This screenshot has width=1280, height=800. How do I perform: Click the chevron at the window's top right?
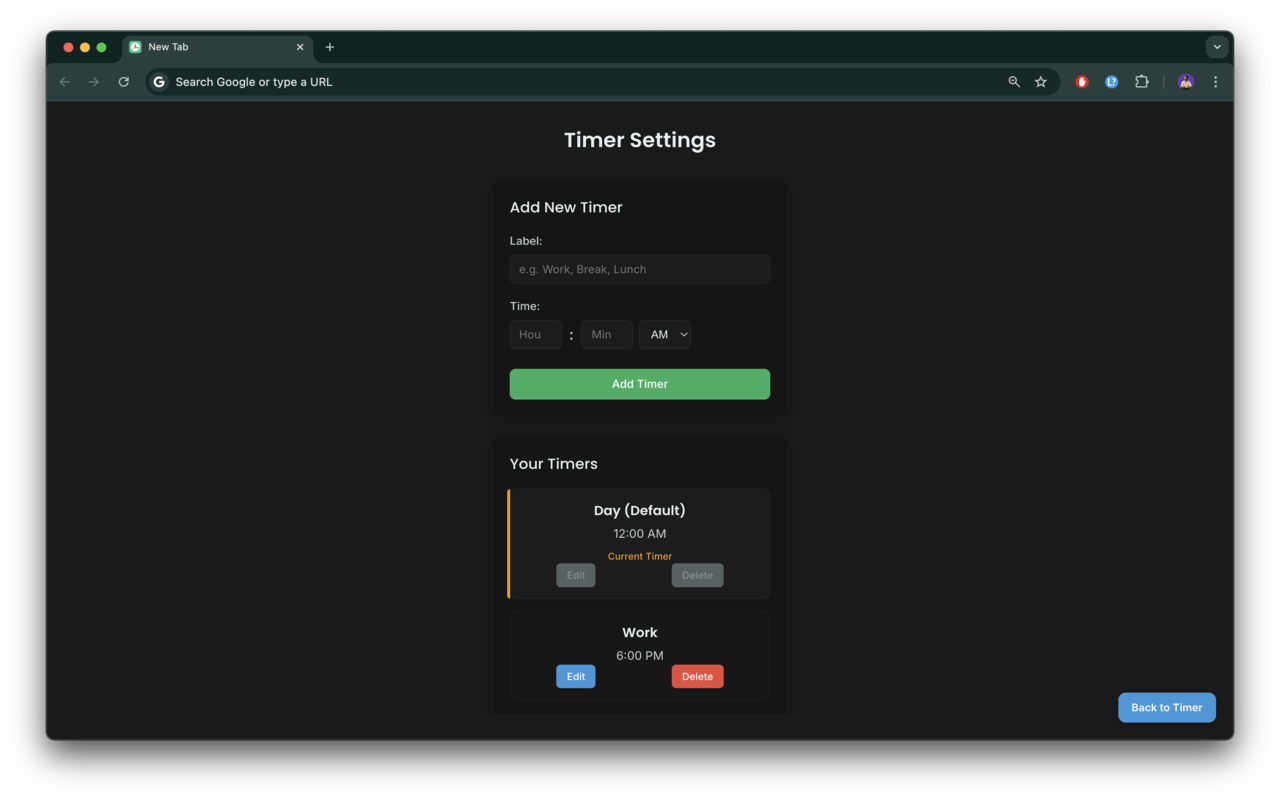1217,46
